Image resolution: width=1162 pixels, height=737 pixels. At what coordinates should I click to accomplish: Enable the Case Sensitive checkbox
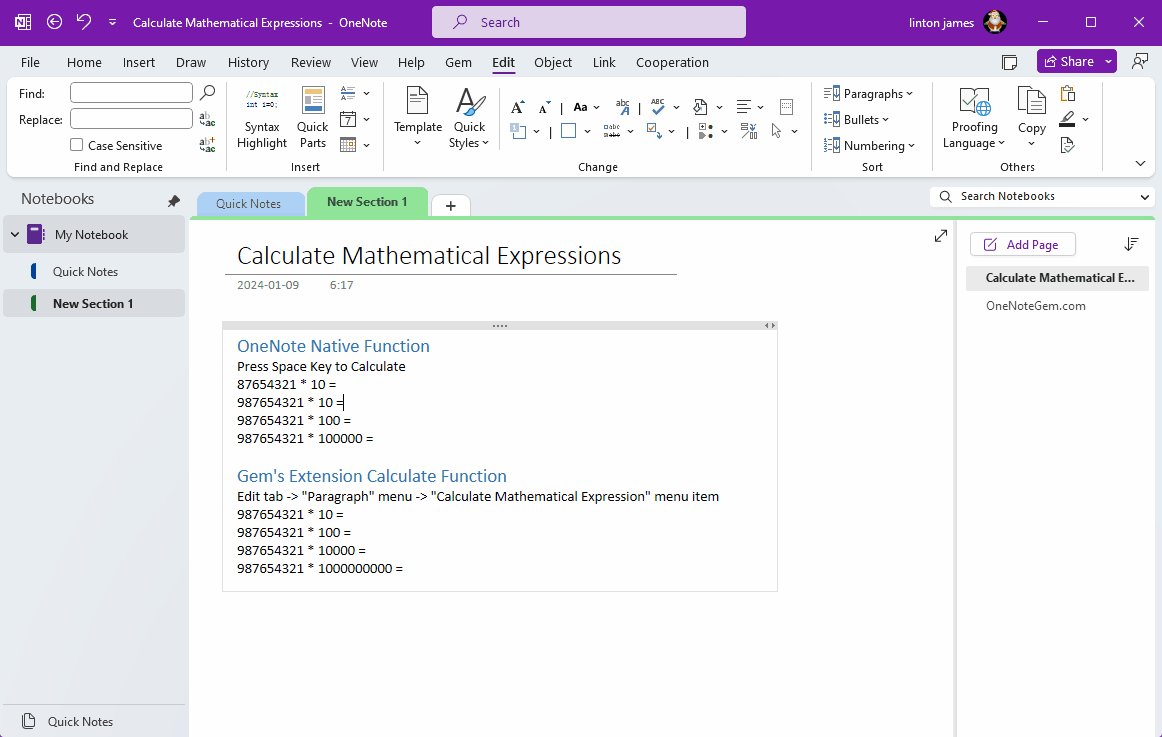76,144
